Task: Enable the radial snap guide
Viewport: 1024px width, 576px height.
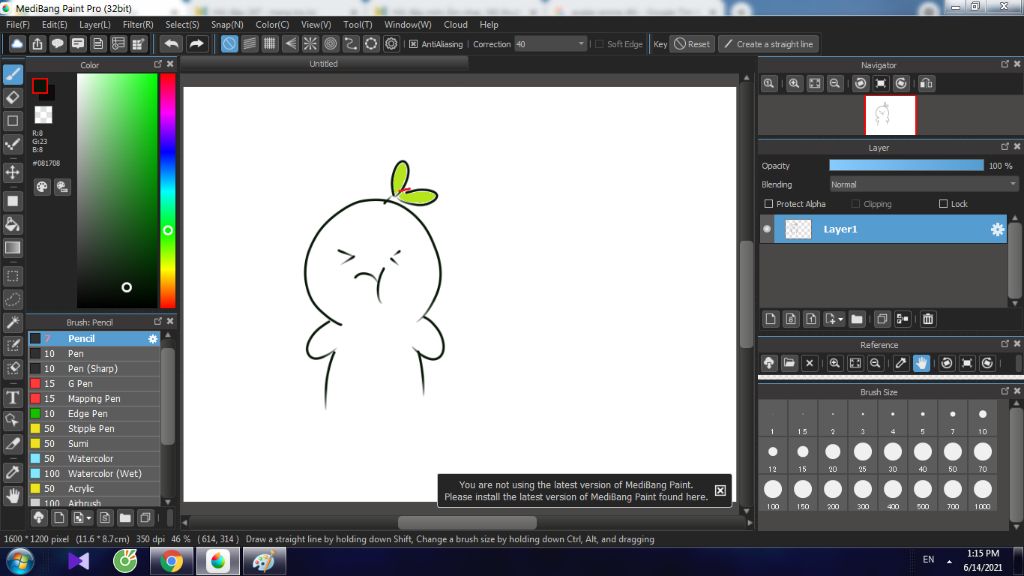Action: (310, 44)
